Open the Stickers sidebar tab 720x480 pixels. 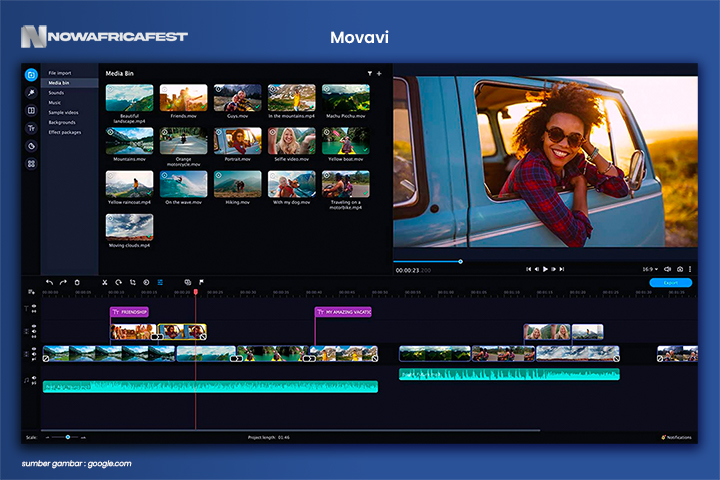[x=31, y=146]
